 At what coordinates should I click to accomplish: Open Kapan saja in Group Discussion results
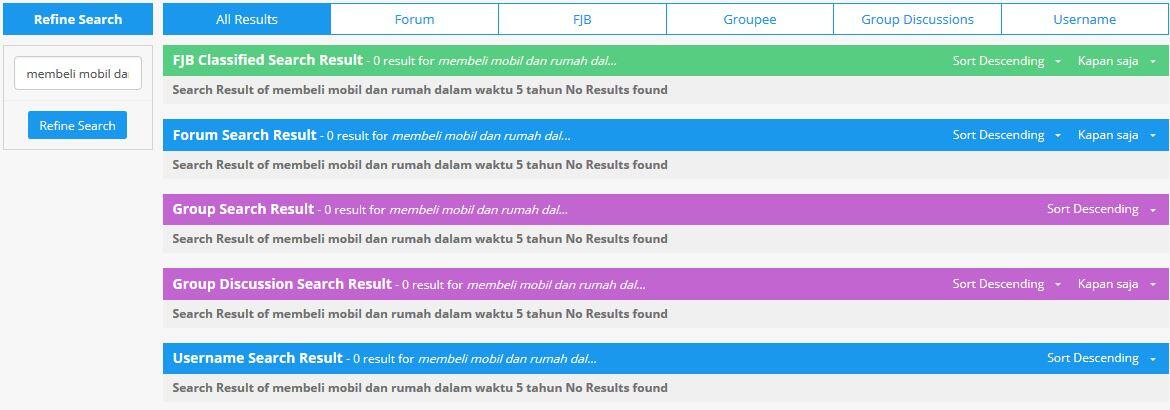pyautogui.click(x=1116, y=284)
